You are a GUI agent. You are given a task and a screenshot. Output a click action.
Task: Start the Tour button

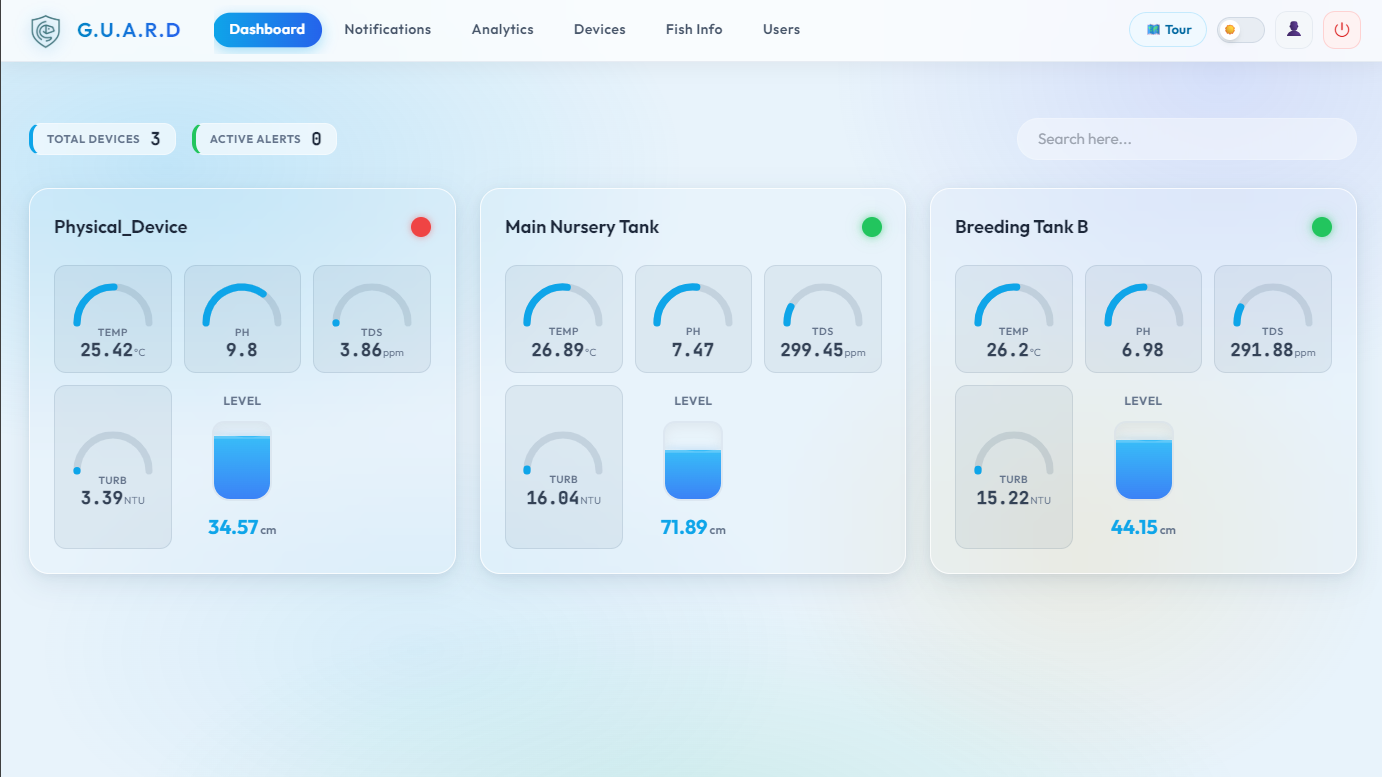coord(1168,30)
